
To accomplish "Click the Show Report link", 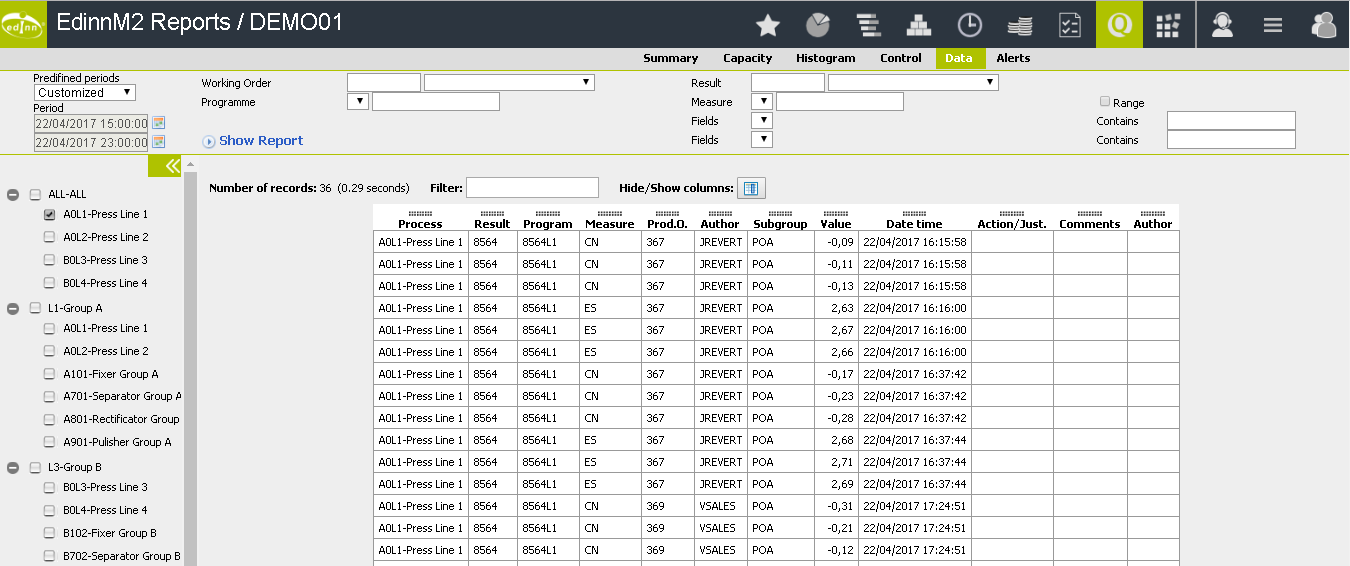I will coord(261,141).
